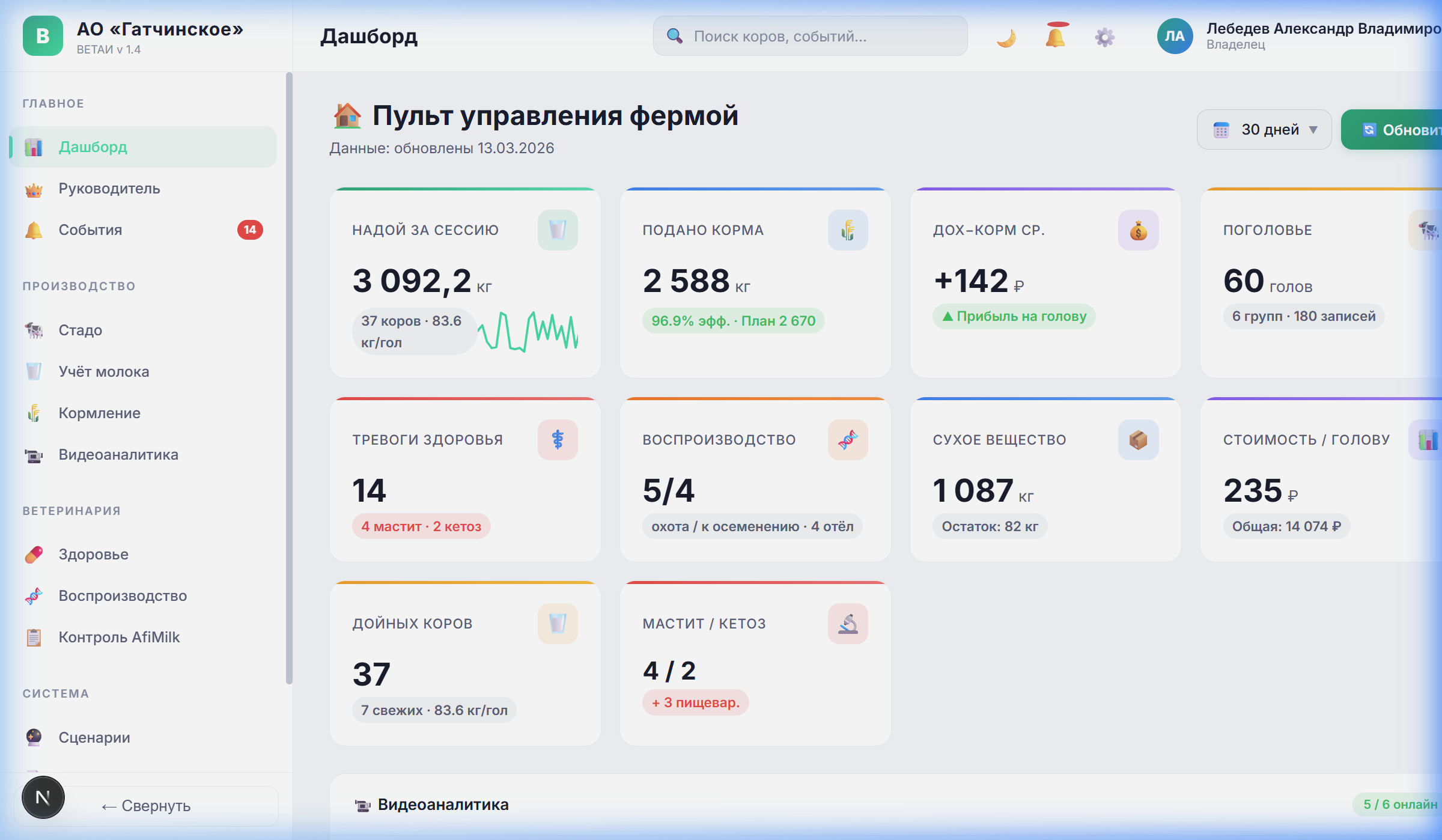1442x840 pixels.
Task: Open Воспроизводство DNA icon in Ветеринария section
Action: tap(34, 595)
